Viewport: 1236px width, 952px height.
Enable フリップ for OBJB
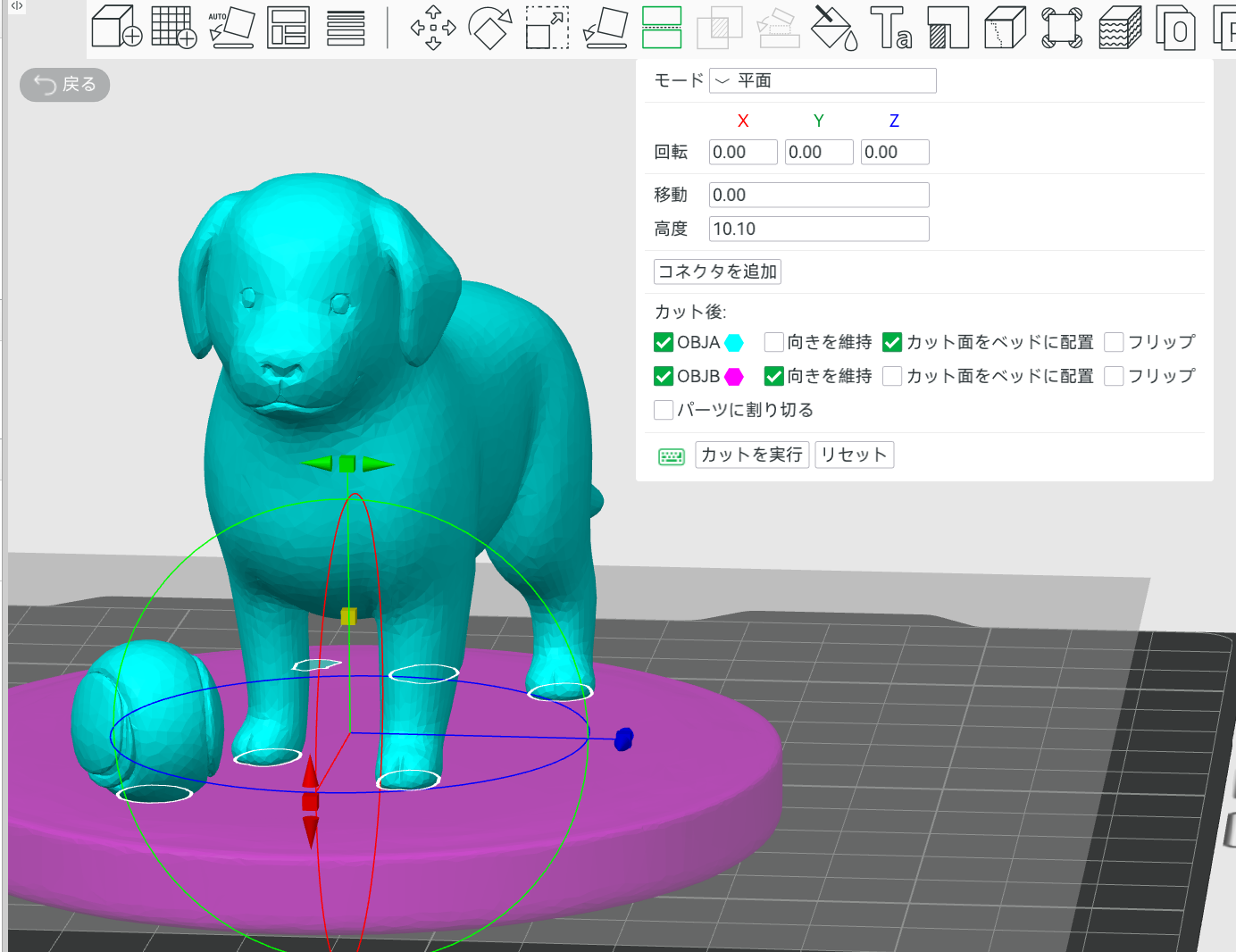(x=1114, y=376)
